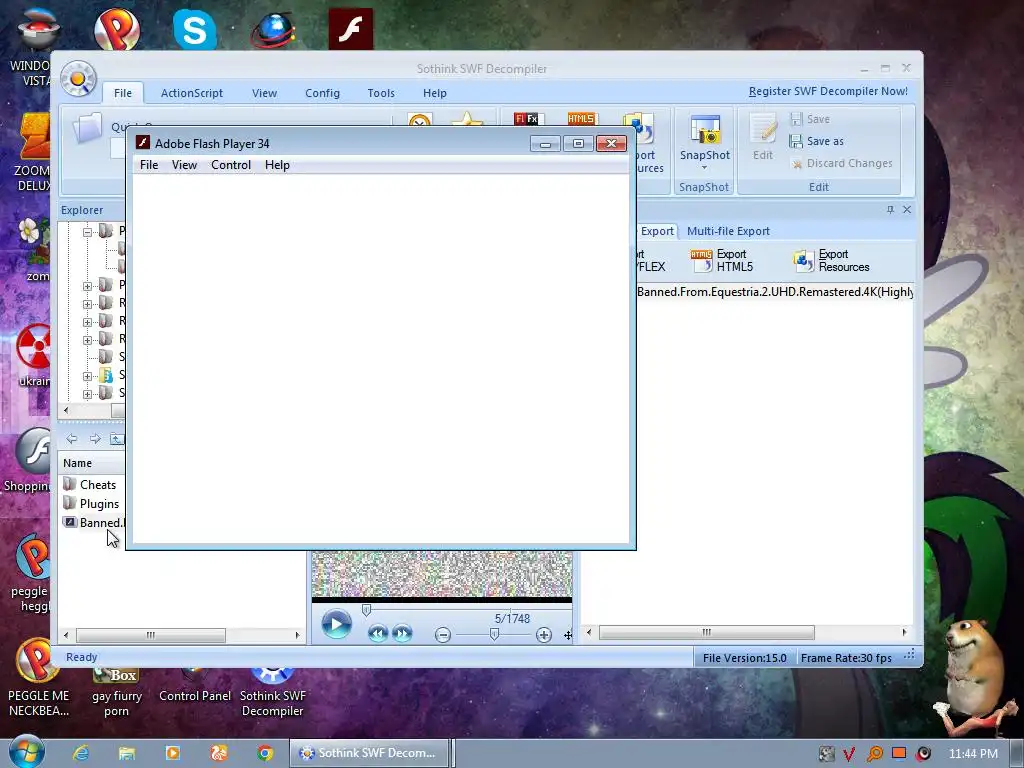Image resolution: width=1024 pixels, height=768 pixels.
Task: Open Flash Player Control menu
Action: pos(231,165)
